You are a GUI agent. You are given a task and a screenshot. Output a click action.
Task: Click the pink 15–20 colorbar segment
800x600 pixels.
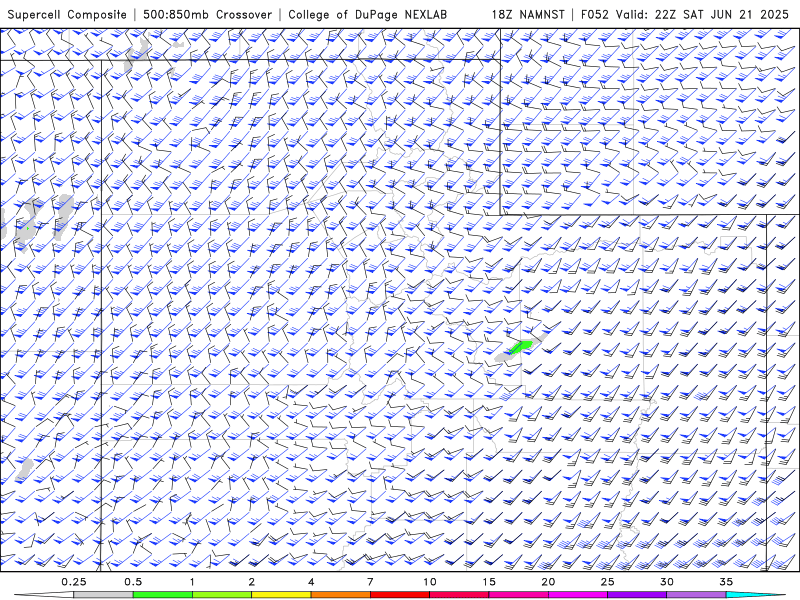[518, 595]
